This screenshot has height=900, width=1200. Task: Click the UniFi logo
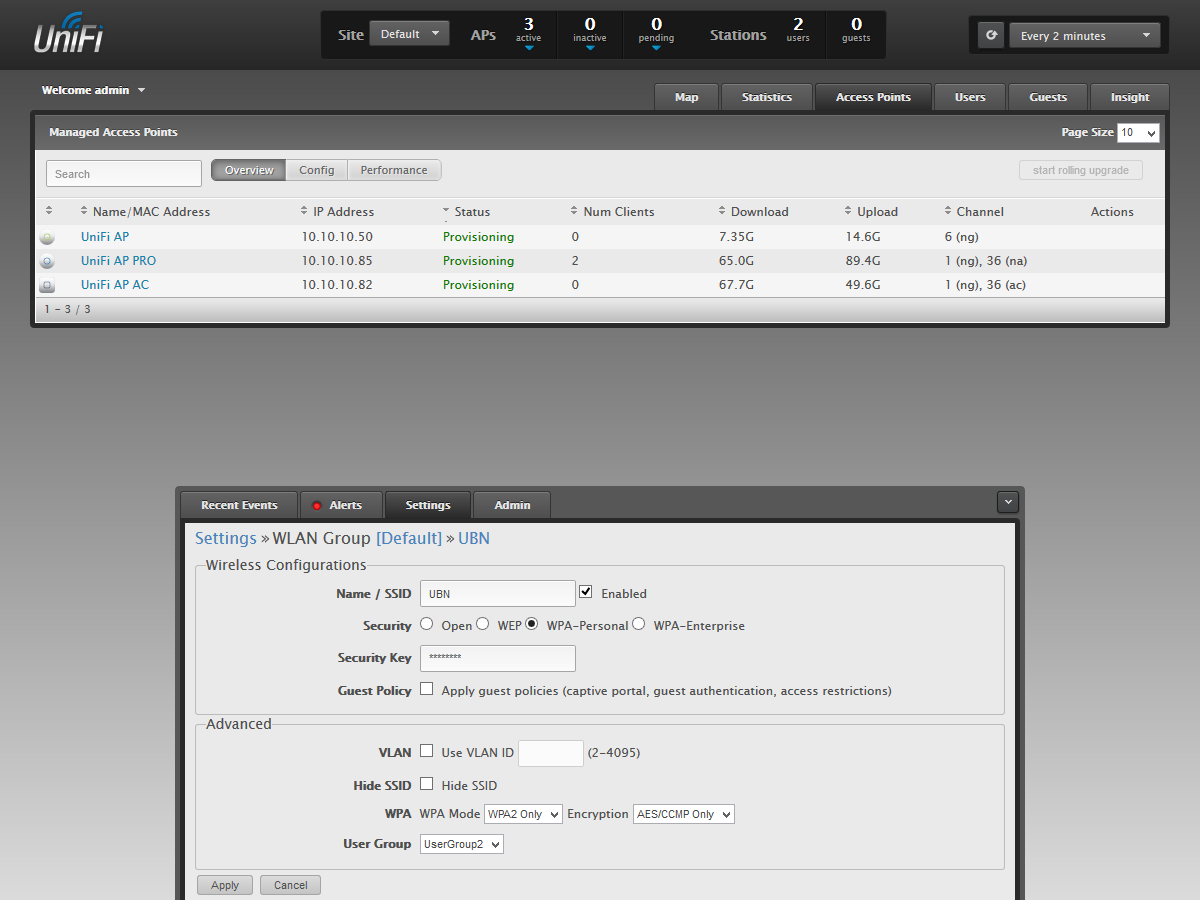pyautogui.click(x=69, y=32)
